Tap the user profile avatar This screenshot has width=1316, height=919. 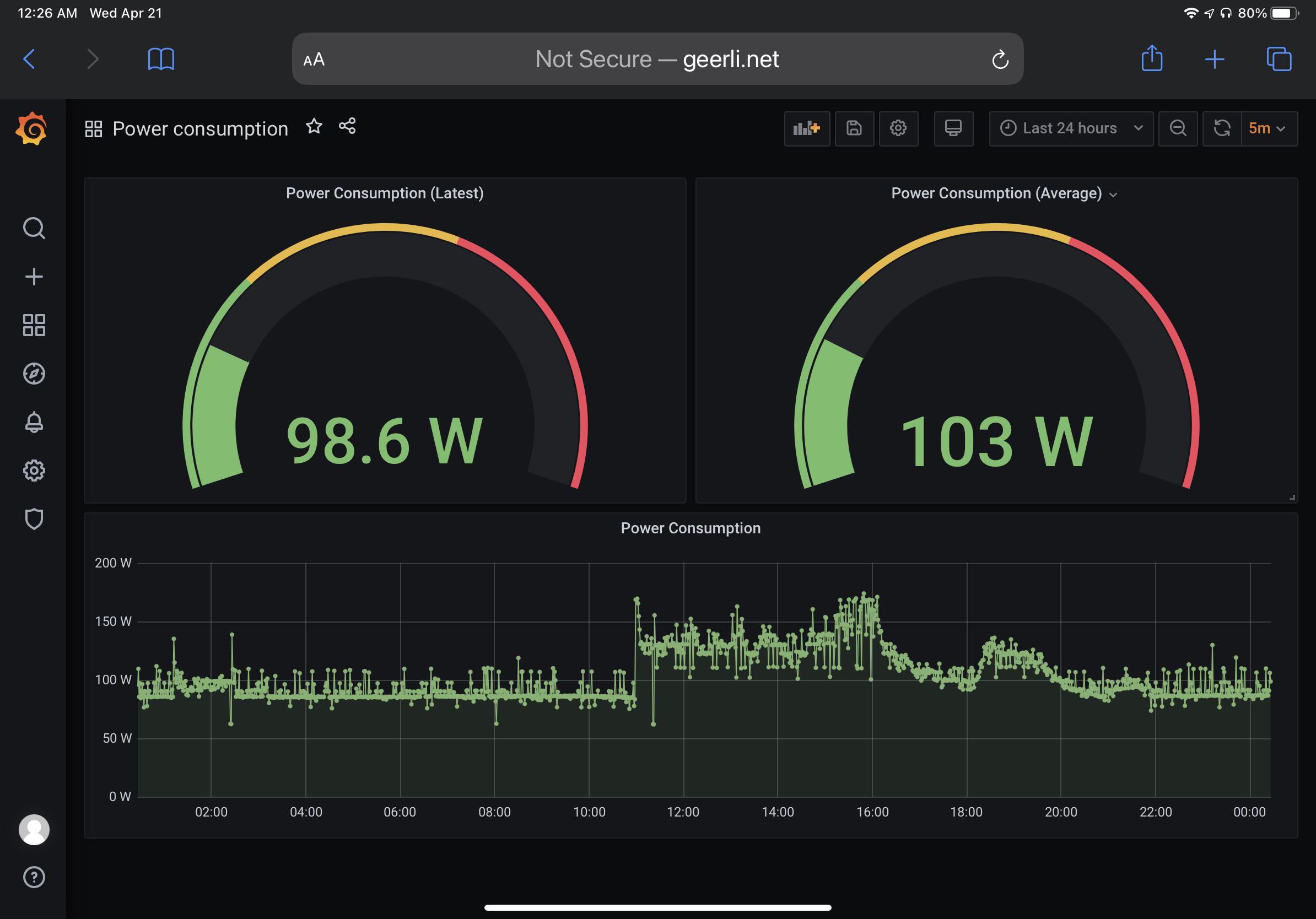34,829
